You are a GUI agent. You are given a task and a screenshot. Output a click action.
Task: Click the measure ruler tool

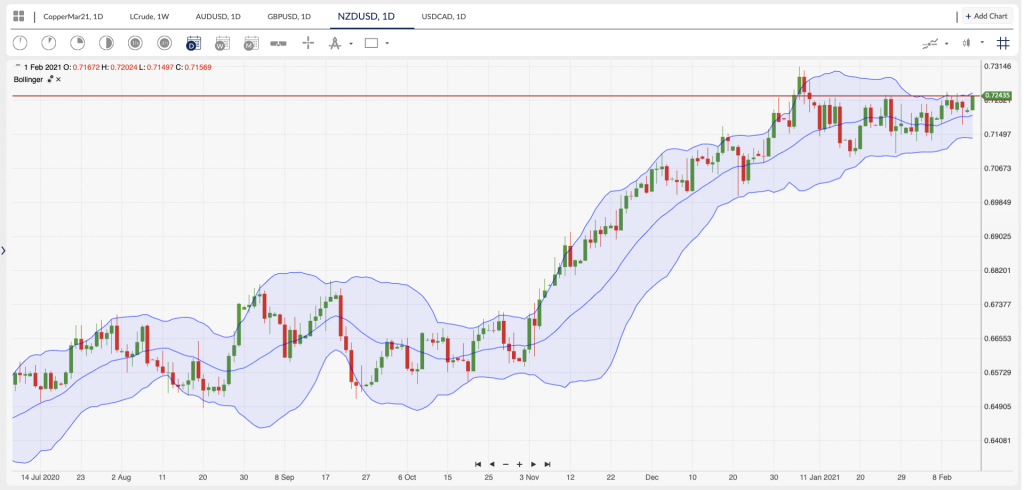pos(279,43)
